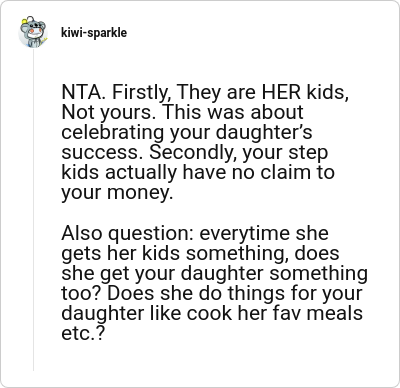Screen dimensions: 400x388
Task: Click the word "question:" in second paragraph
Action: pyautogui.click(x=151, y=234)
